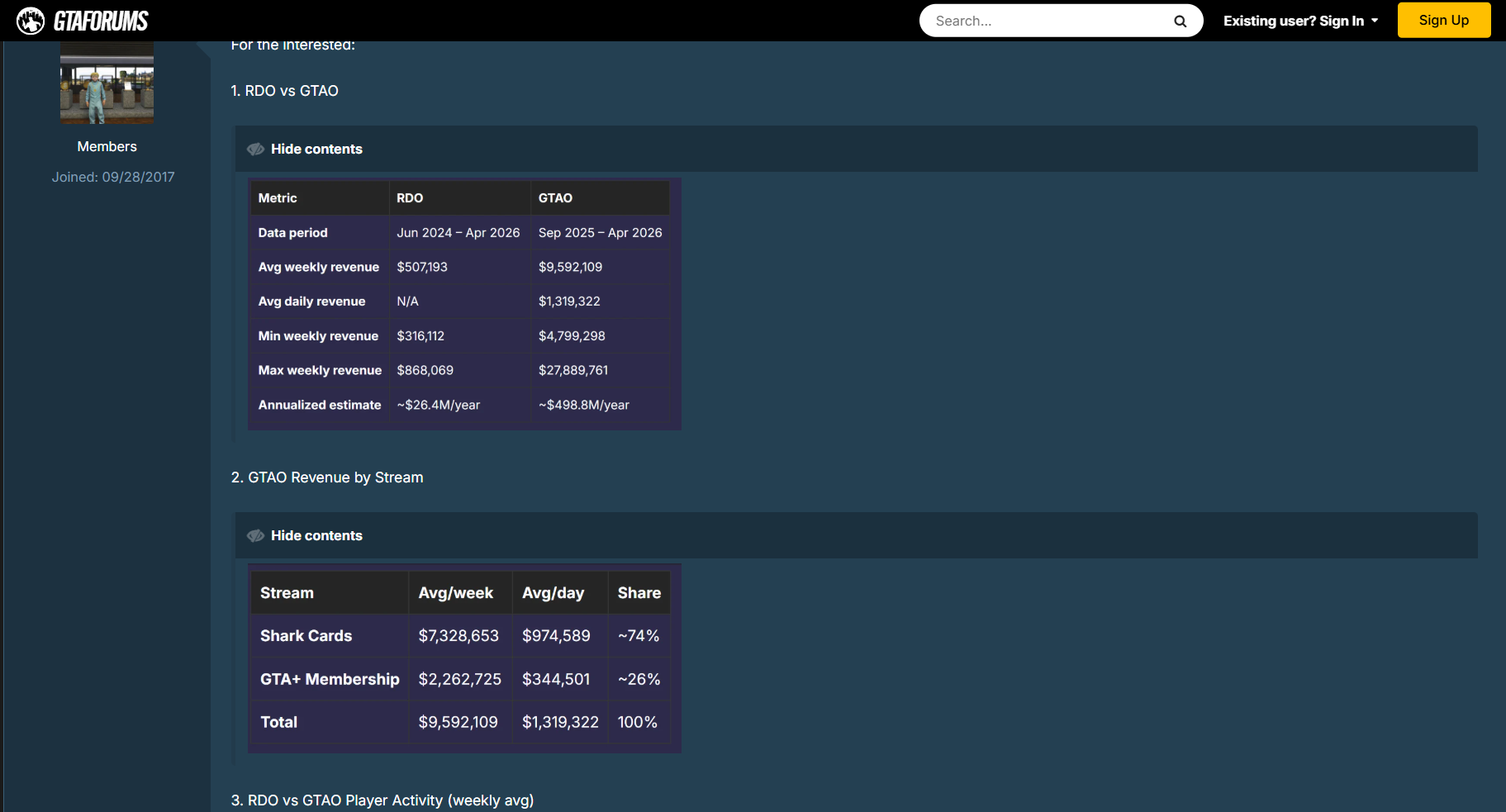Viewport: 1506px width, 812px height.
Task: Click the Annualized estimate row label
Action: (320, 405)
